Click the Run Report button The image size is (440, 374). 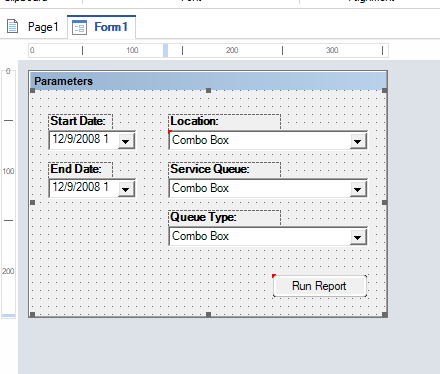point(320,286)
